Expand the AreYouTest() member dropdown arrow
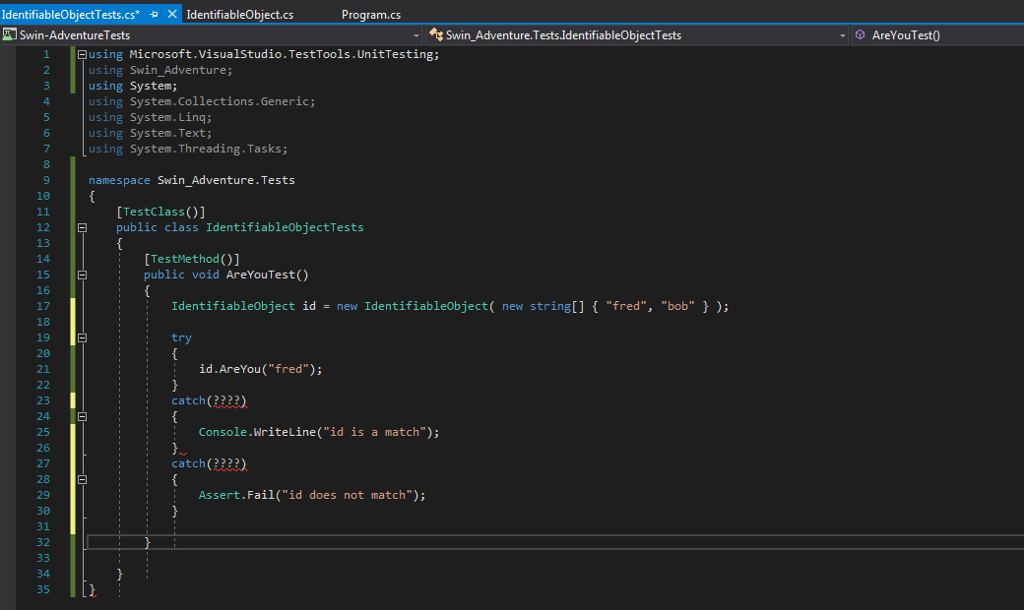Viewport: 1024px width, 610px height. tap(1016, 35)
